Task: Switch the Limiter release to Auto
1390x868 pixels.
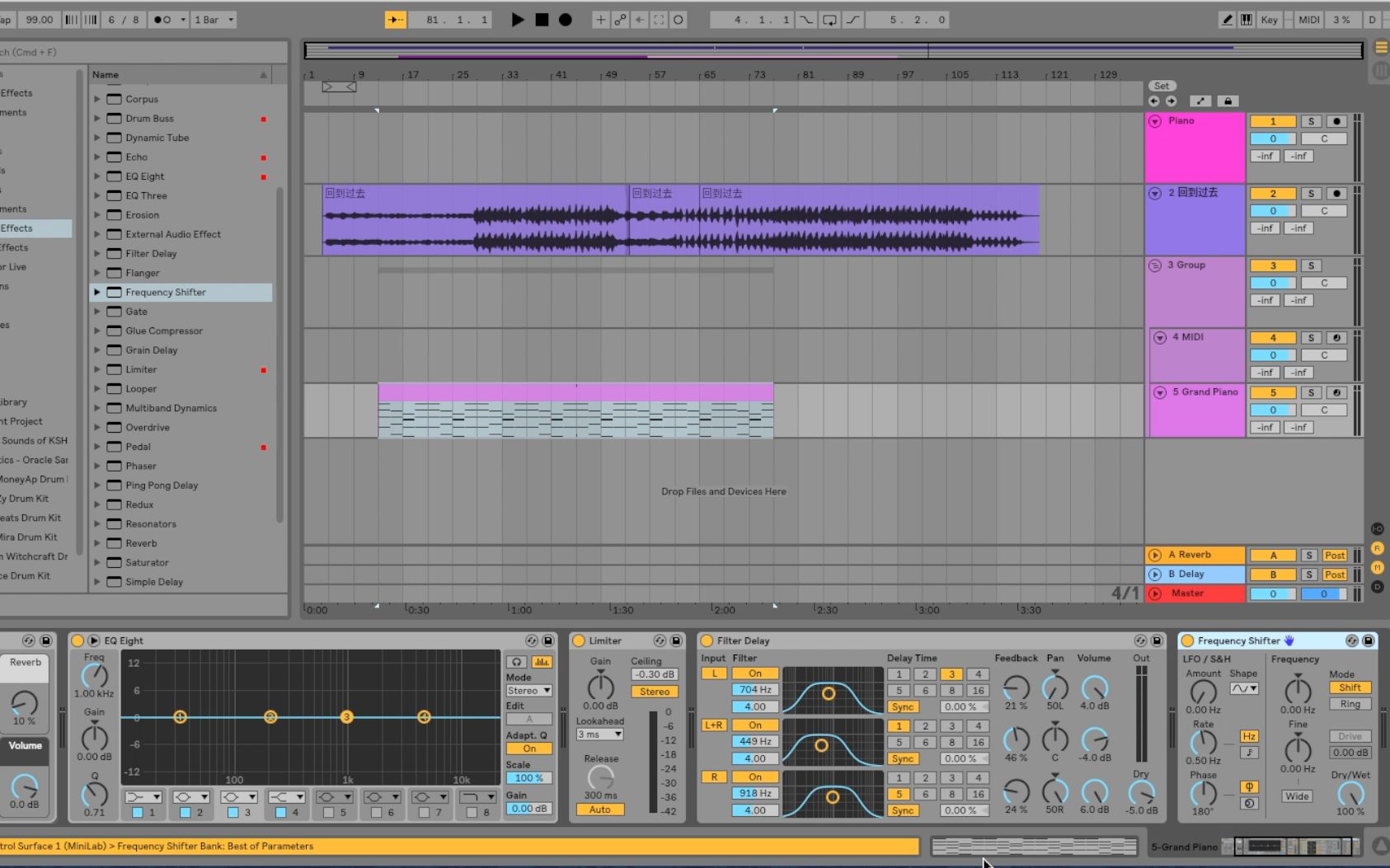Action: click(x=599, y=809)
